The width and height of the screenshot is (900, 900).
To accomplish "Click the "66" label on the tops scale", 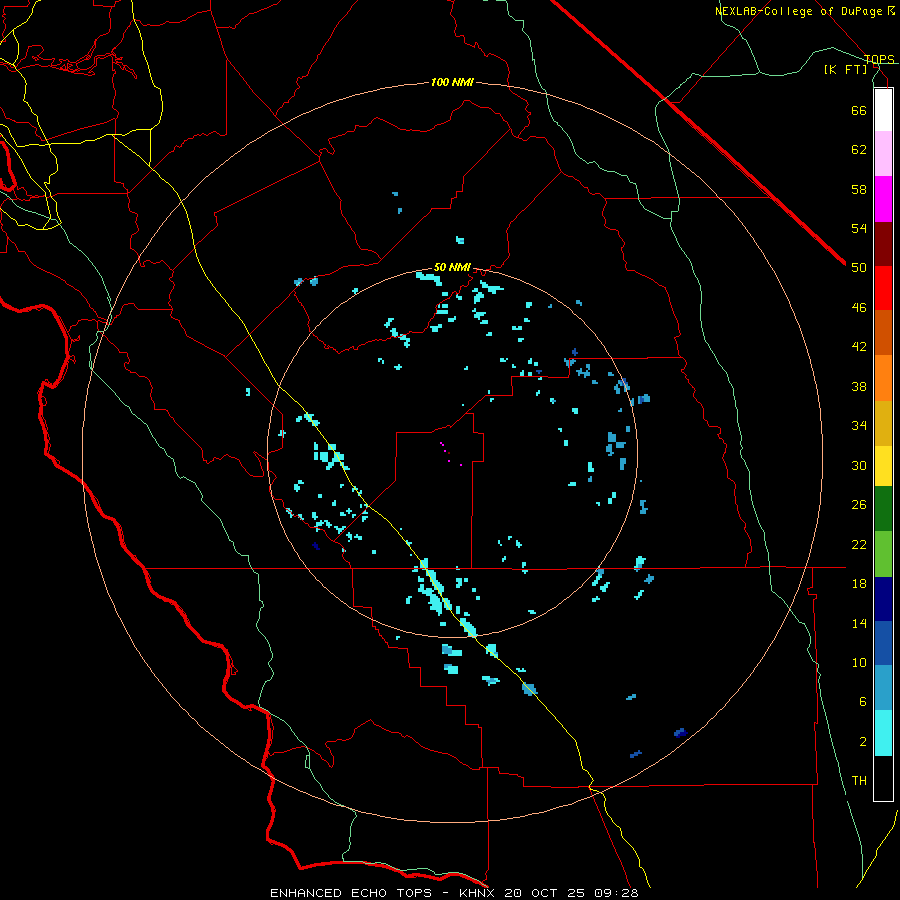I will (859, 110).
